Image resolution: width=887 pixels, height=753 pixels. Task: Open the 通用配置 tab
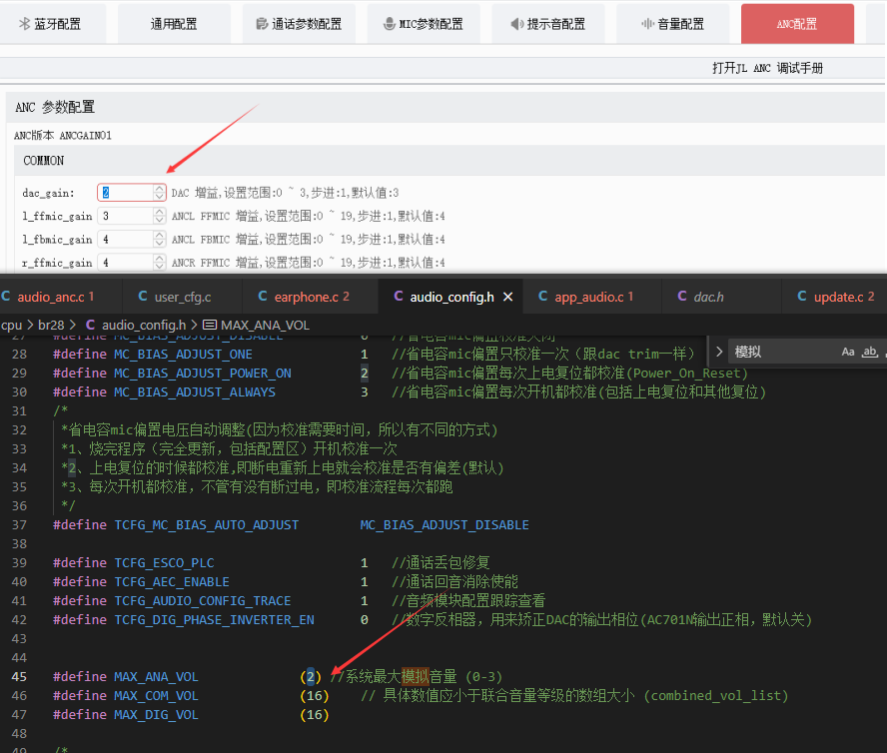coord(174,24)
